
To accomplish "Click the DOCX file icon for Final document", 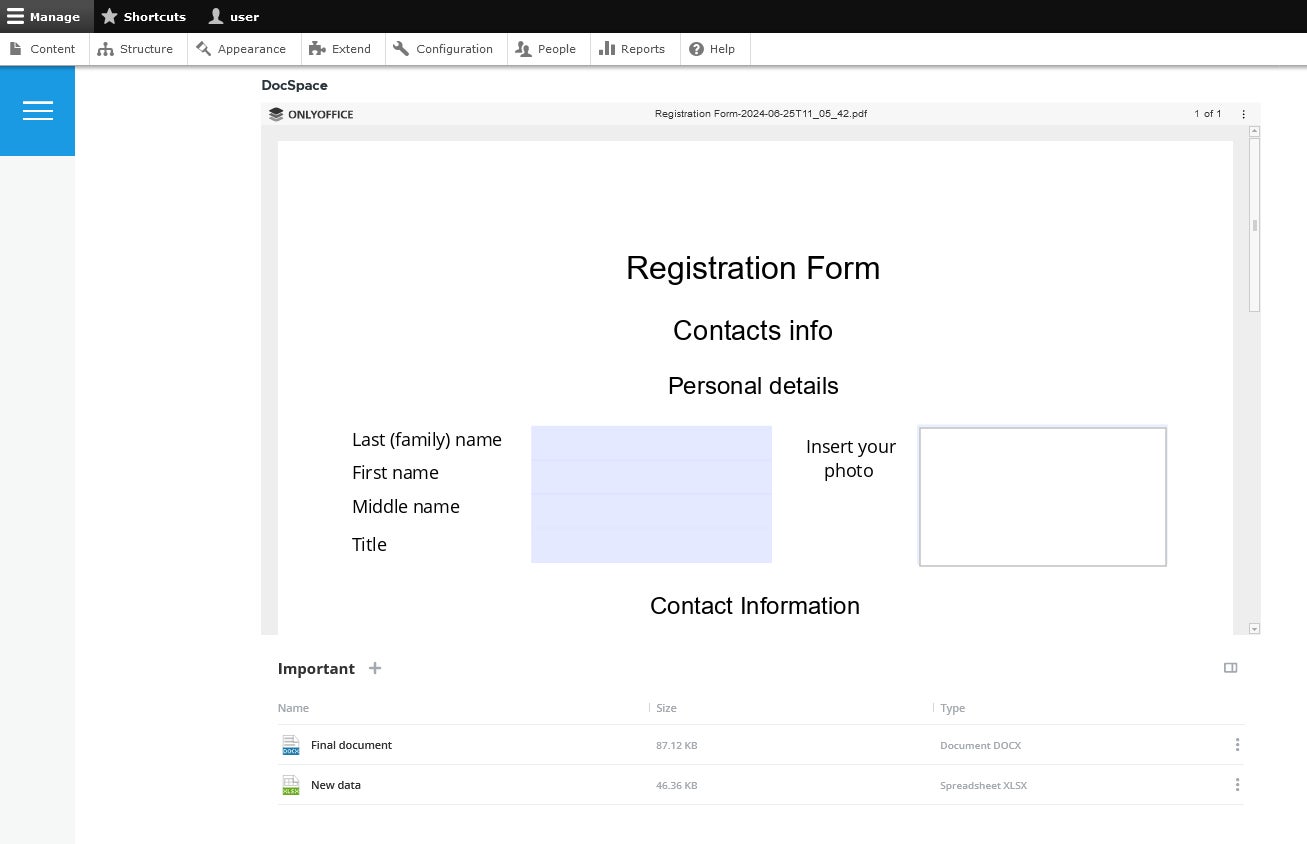I will [x=291, y=745].
